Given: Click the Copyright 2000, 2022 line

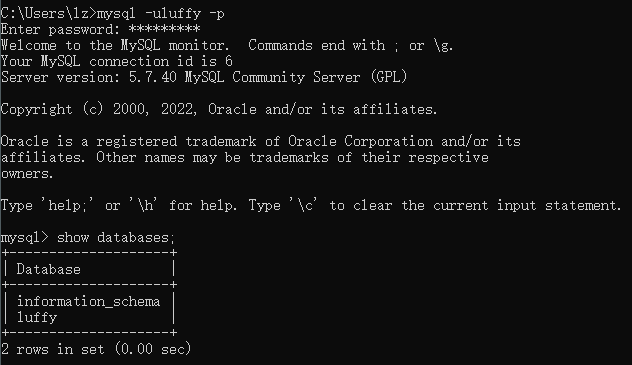Looking at the screenshot, I should click(x=219, y=109).
